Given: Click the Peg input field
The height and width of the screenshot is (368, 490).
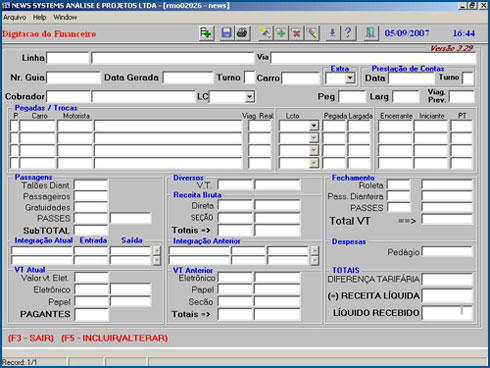Looking at the screenshot, I should coord(352,97).
